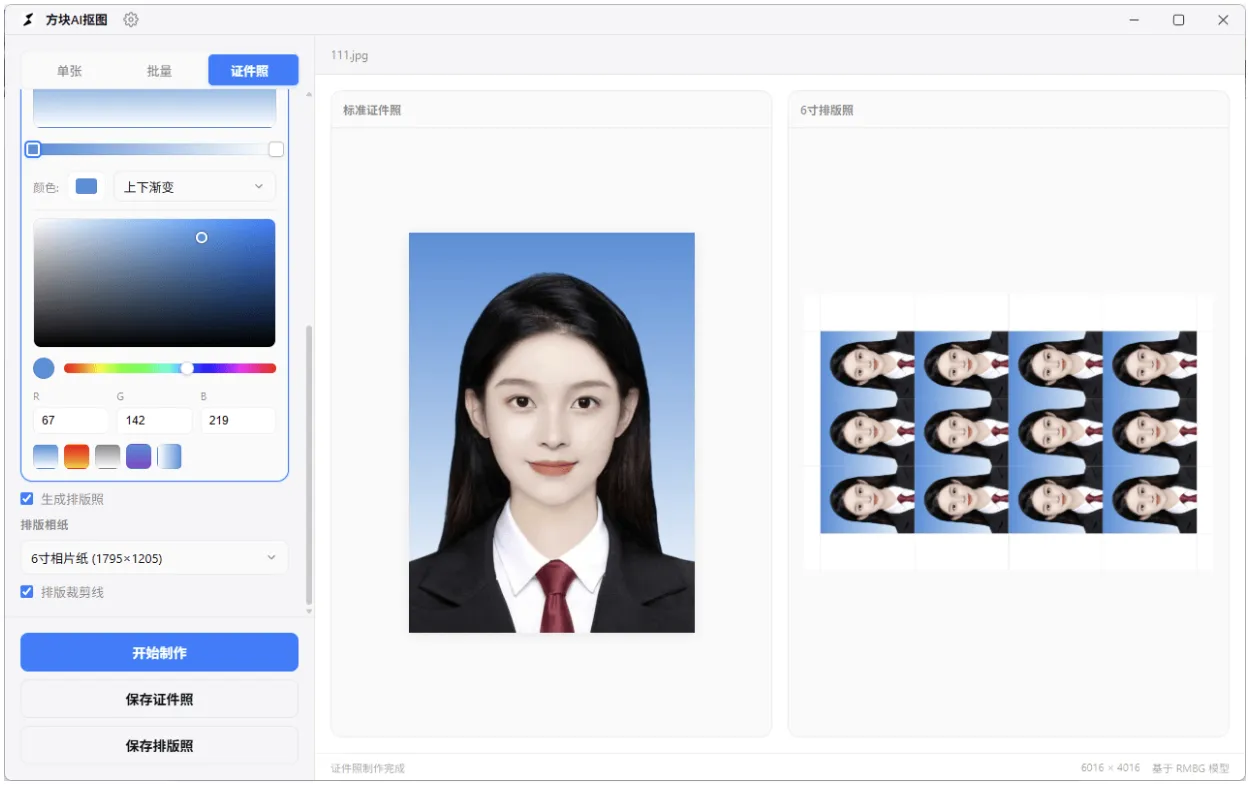Viewport: 1248px width, 787px height.
Task: Minimize the 方块AI抠图 window
Action: point(1134,19)
